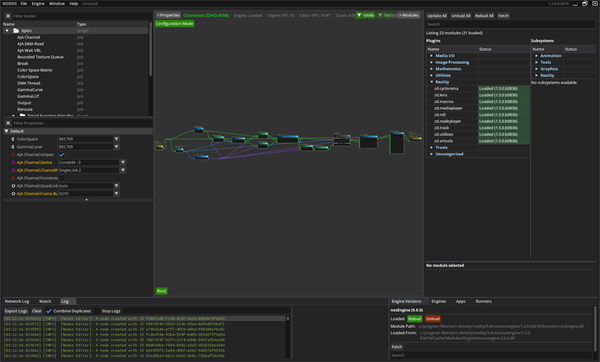Clear the Filter Properties search icon
The width and height of the screenshot is (600, 362).
(8, 123)
